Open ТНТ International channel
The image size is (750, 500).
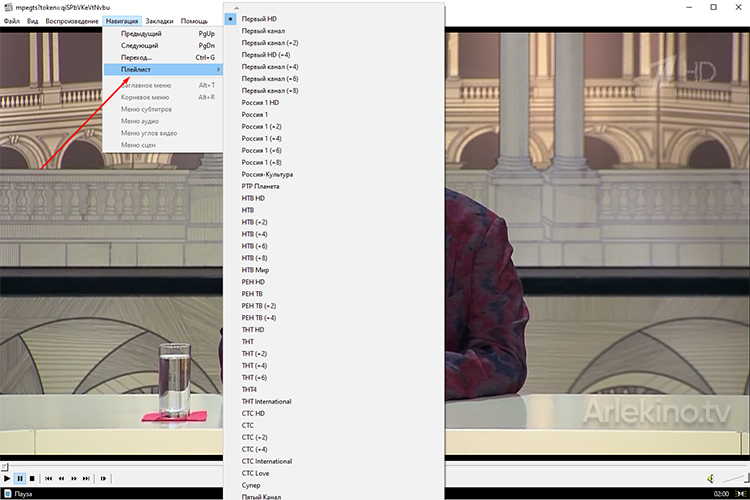click(333, 401)
